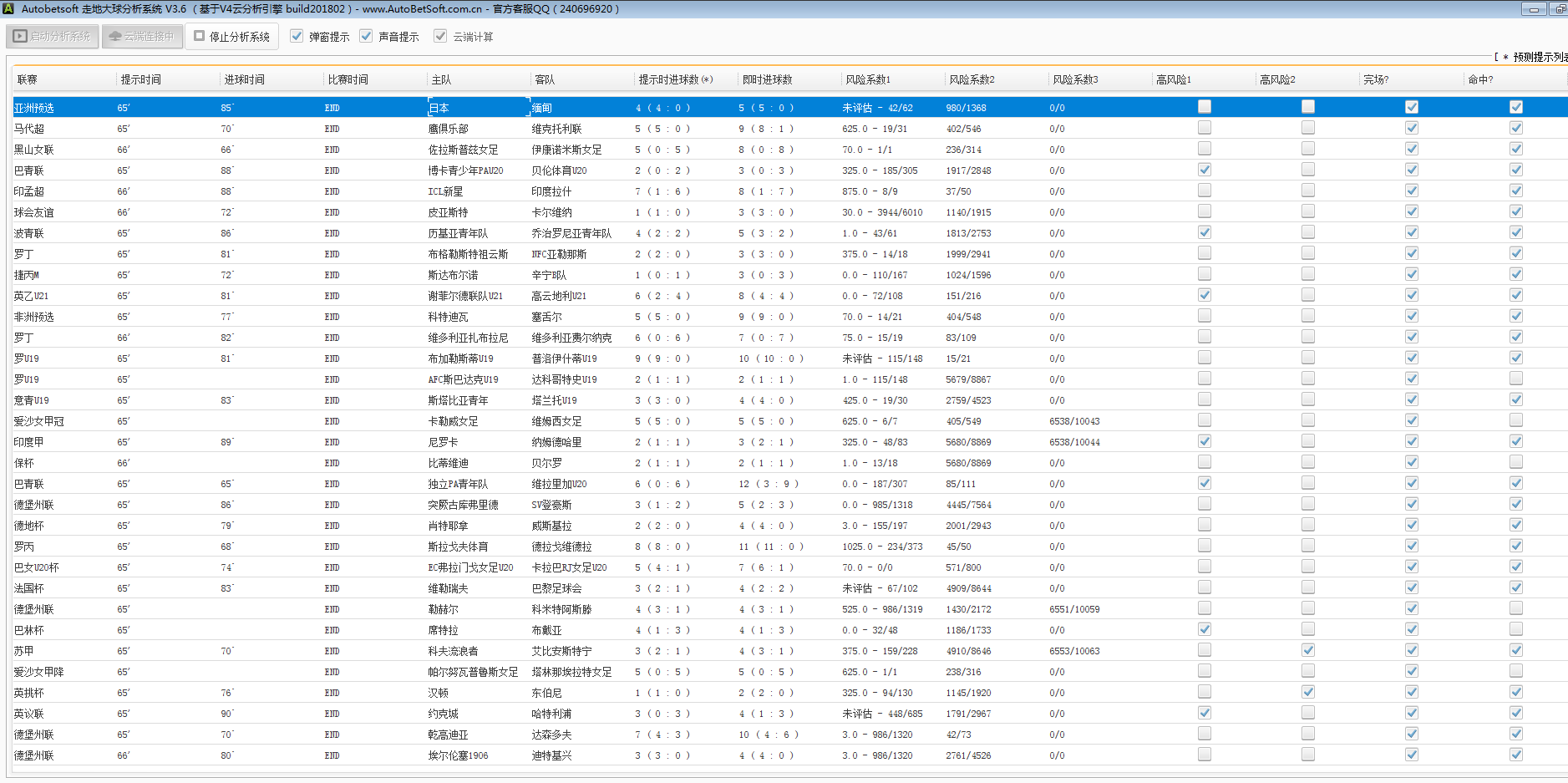
Task: Click the 埃尔伦塞1906 home team cell
Action: (x=458, y=755)
